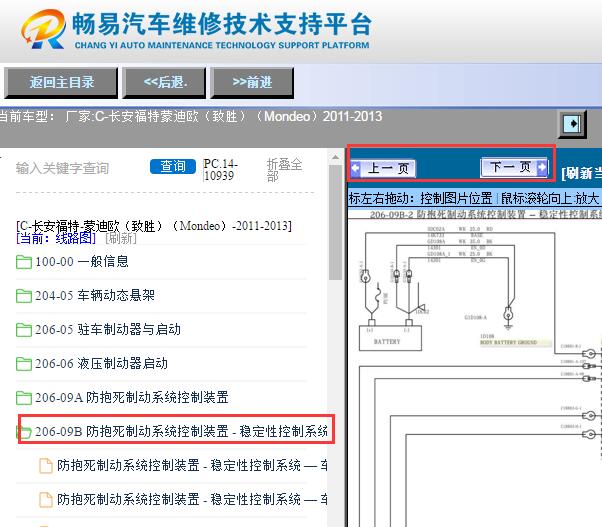Image resolution: width=602 pixels, height=527 pixels.
Task: Go to previous page with 上一页
Action: pos(383,168)
